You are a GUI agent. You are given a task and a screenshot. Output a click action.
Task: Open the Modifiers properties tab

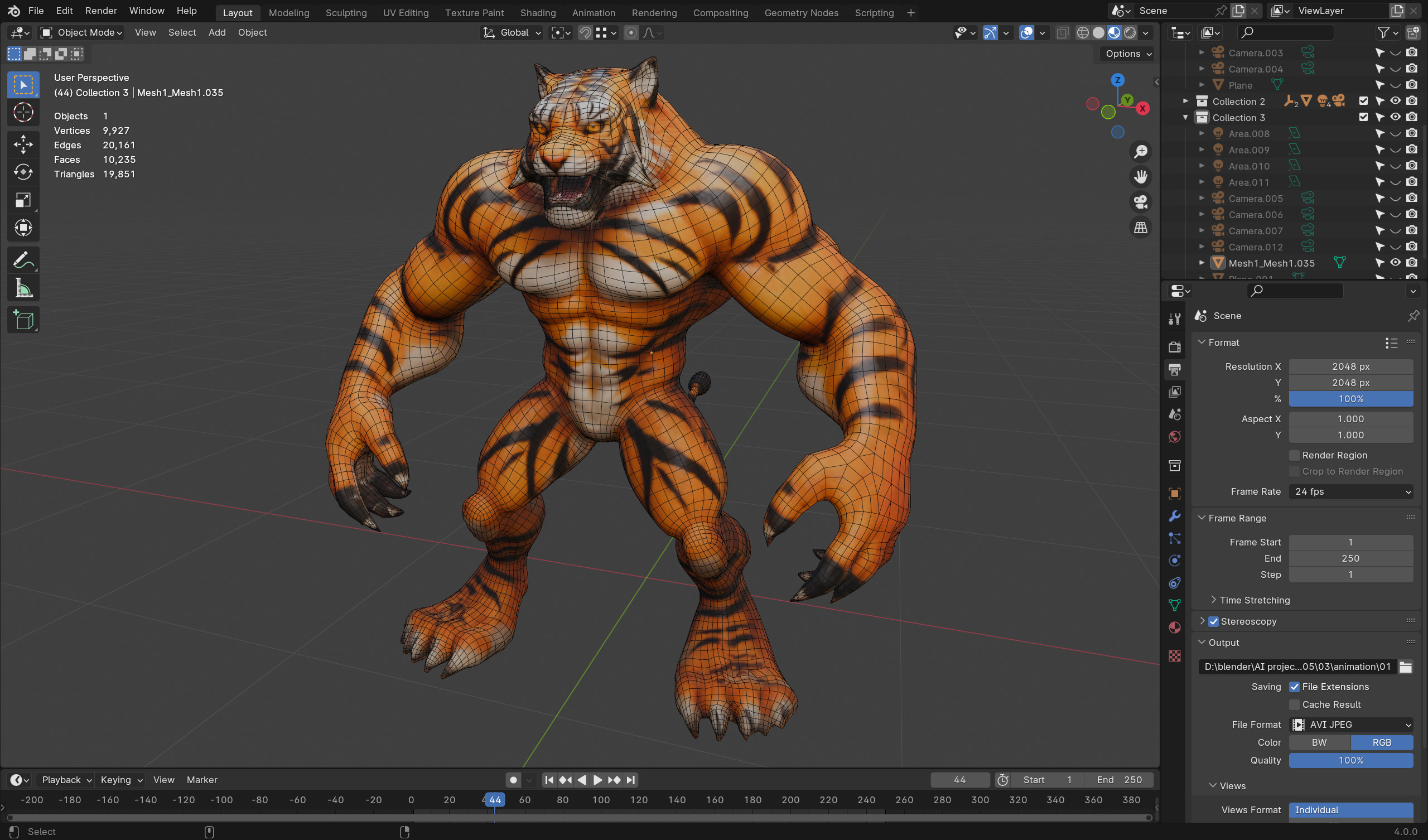[1175, 516]
